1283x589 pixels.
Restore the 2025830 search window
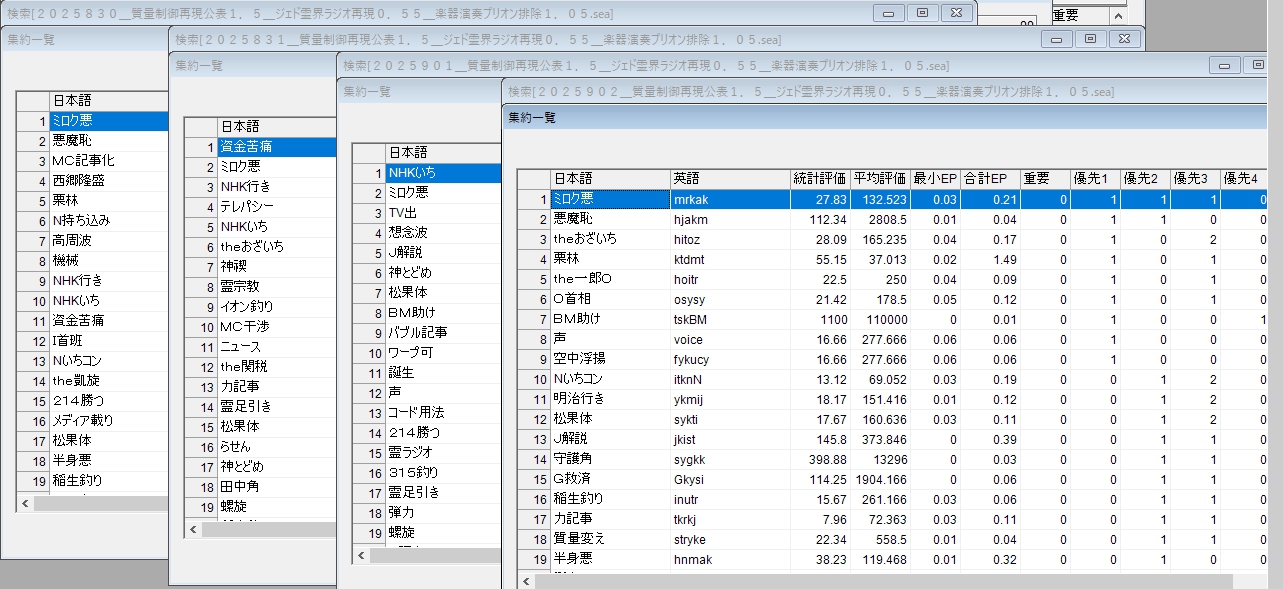tap(922, 13)
